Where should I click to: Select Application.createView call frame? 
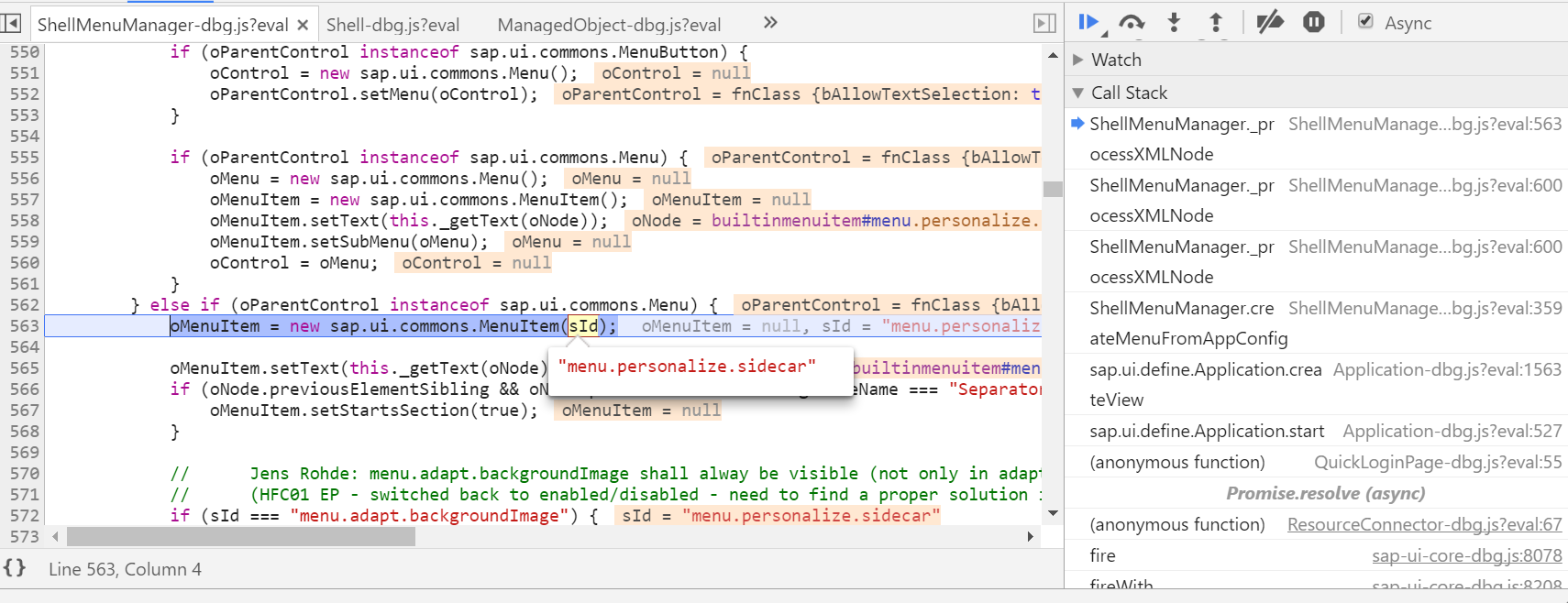pos(1317,385)
